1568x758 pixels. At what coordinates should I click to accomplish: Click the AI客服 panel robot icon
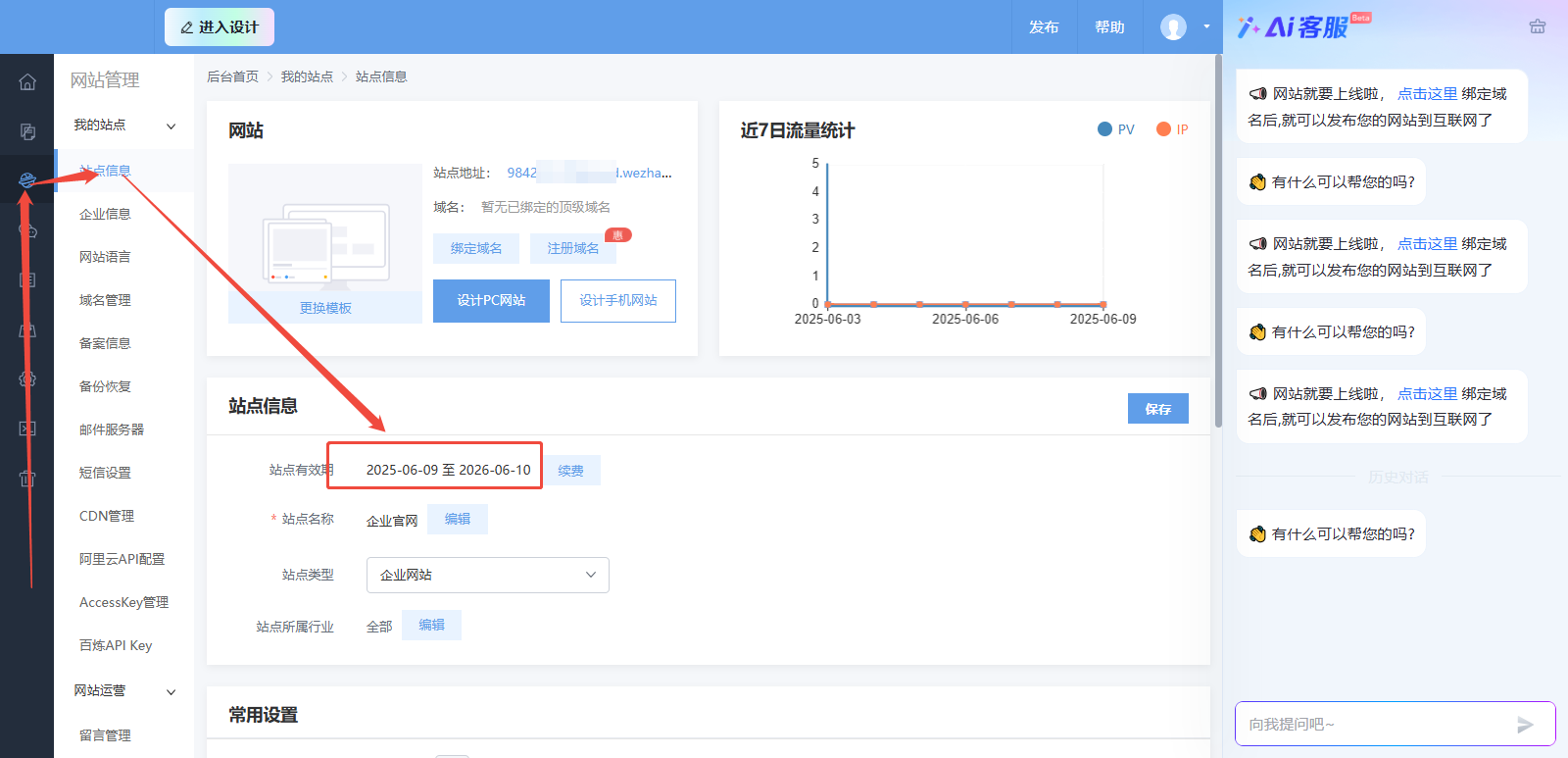(x=1538, y=26)
